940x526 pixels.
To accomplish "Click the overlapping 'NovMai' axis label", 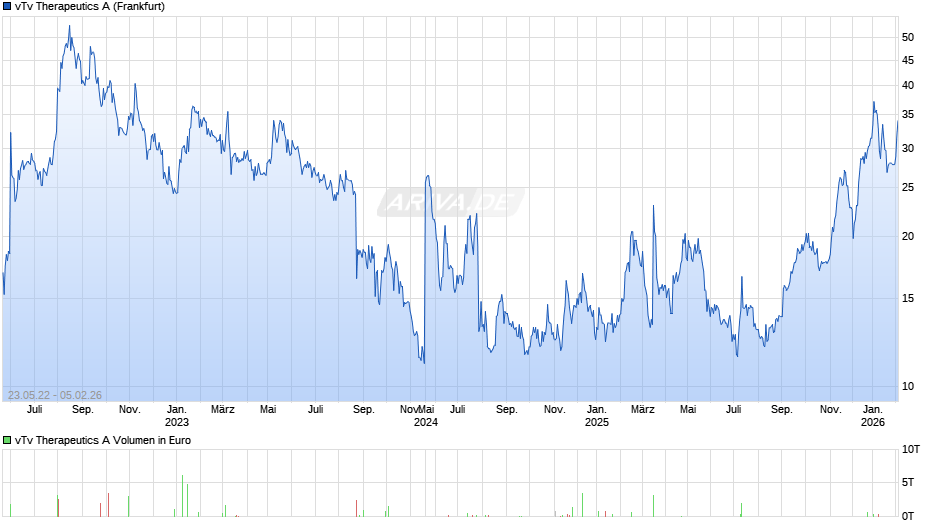I will 417,409.
